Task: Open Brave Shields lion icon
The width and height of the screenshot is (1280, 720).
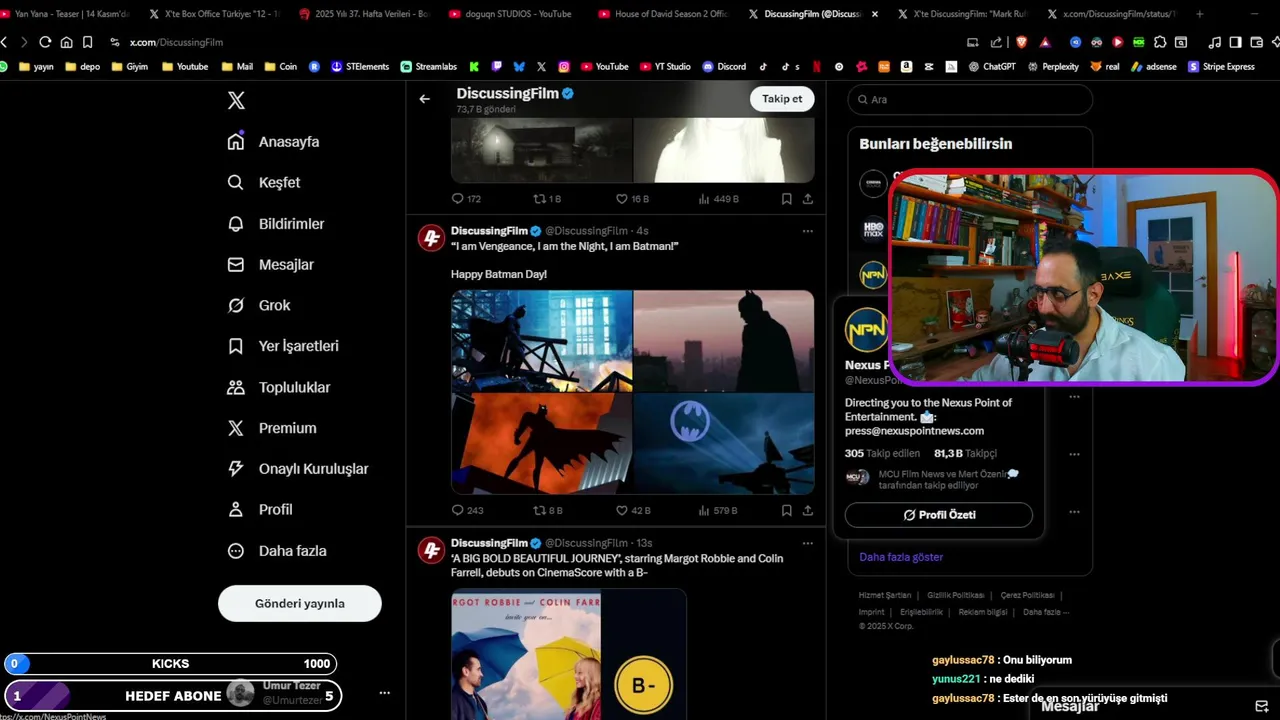Action: click(1021, 42)
